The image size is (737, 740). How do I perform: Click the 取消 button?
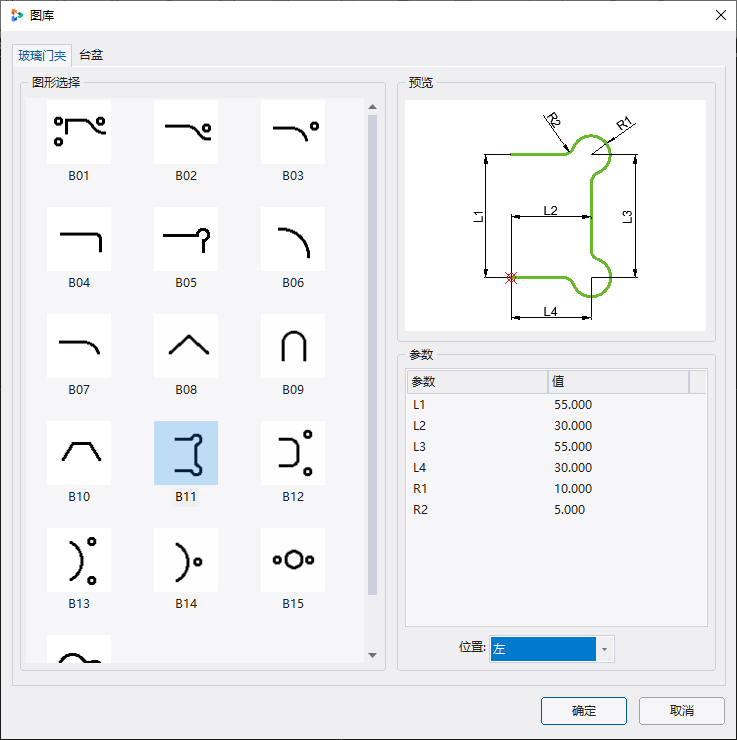point(682,711)
